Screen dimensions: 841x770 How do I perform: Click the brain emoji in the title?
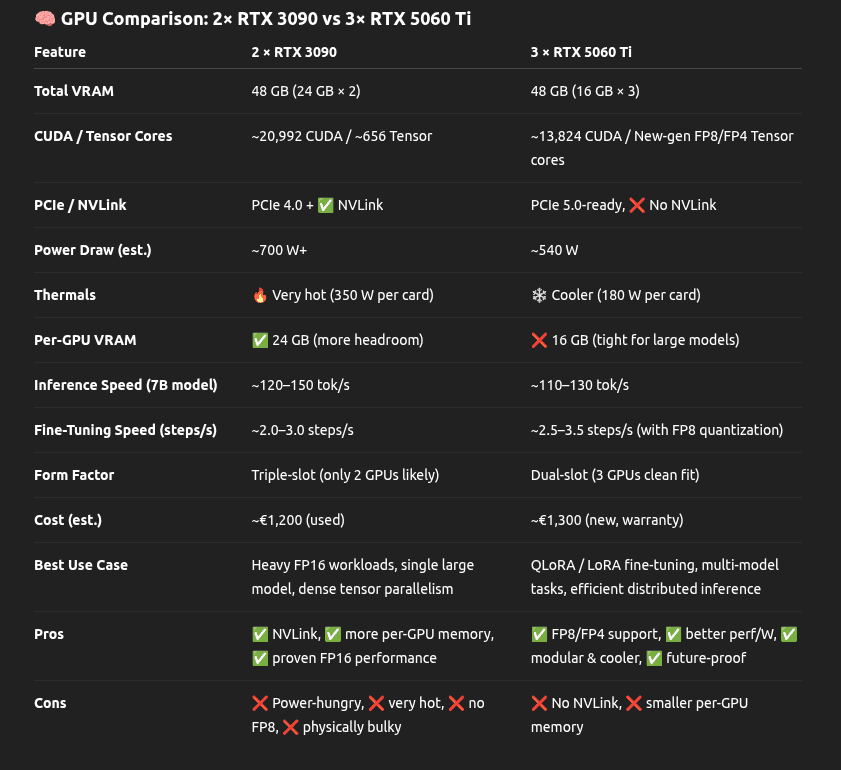point(44,18)
